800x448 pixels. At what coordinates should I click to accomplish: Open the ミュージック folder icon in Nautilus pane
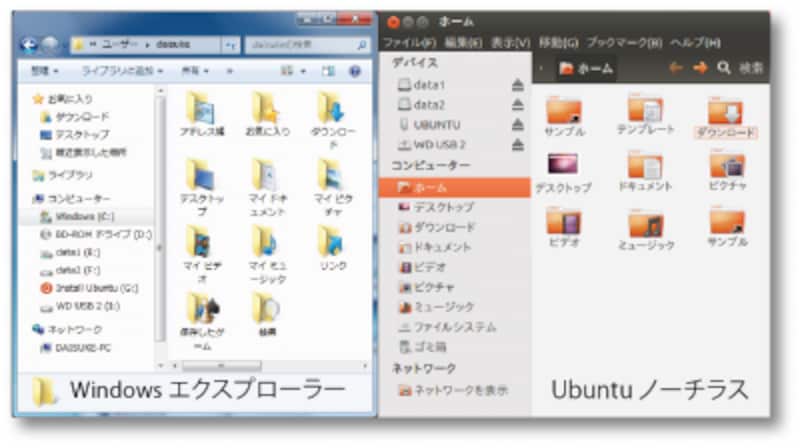click(x=646, y=231)
